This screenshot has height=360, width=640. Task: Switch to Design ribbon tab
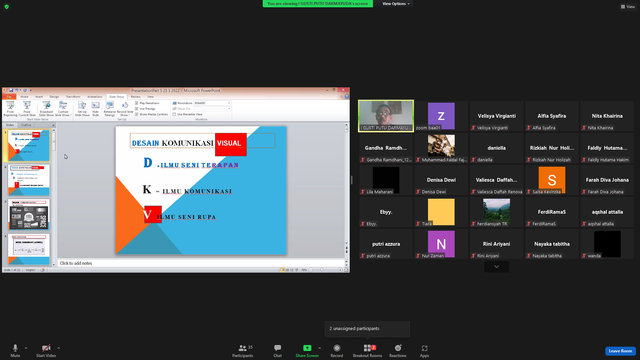(54, 97)
